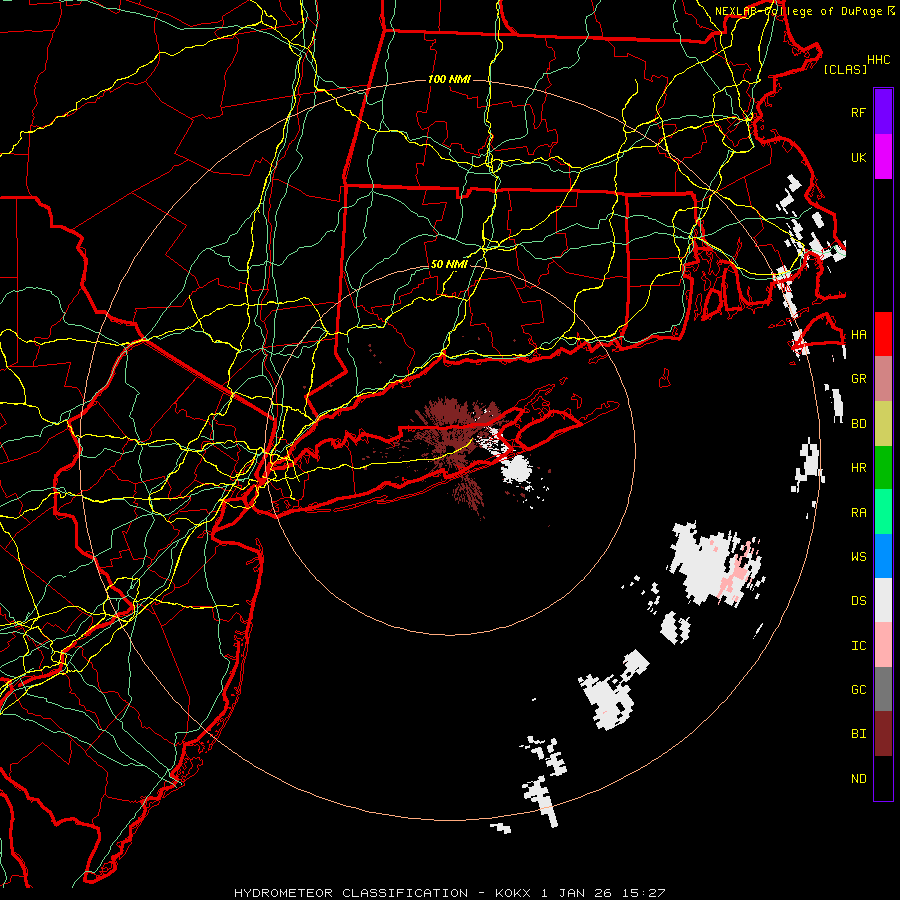Select the "WS" legend label

pyautogui.click(x=858, y=557)
